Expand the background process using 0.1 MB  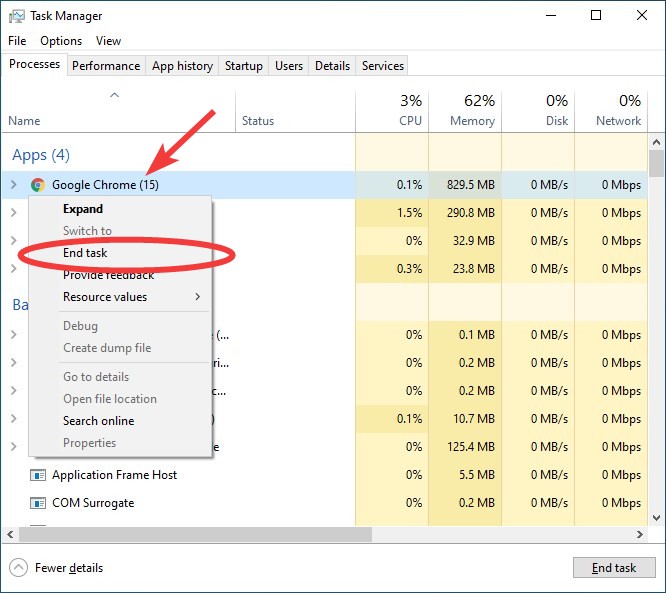coord(14,335)
